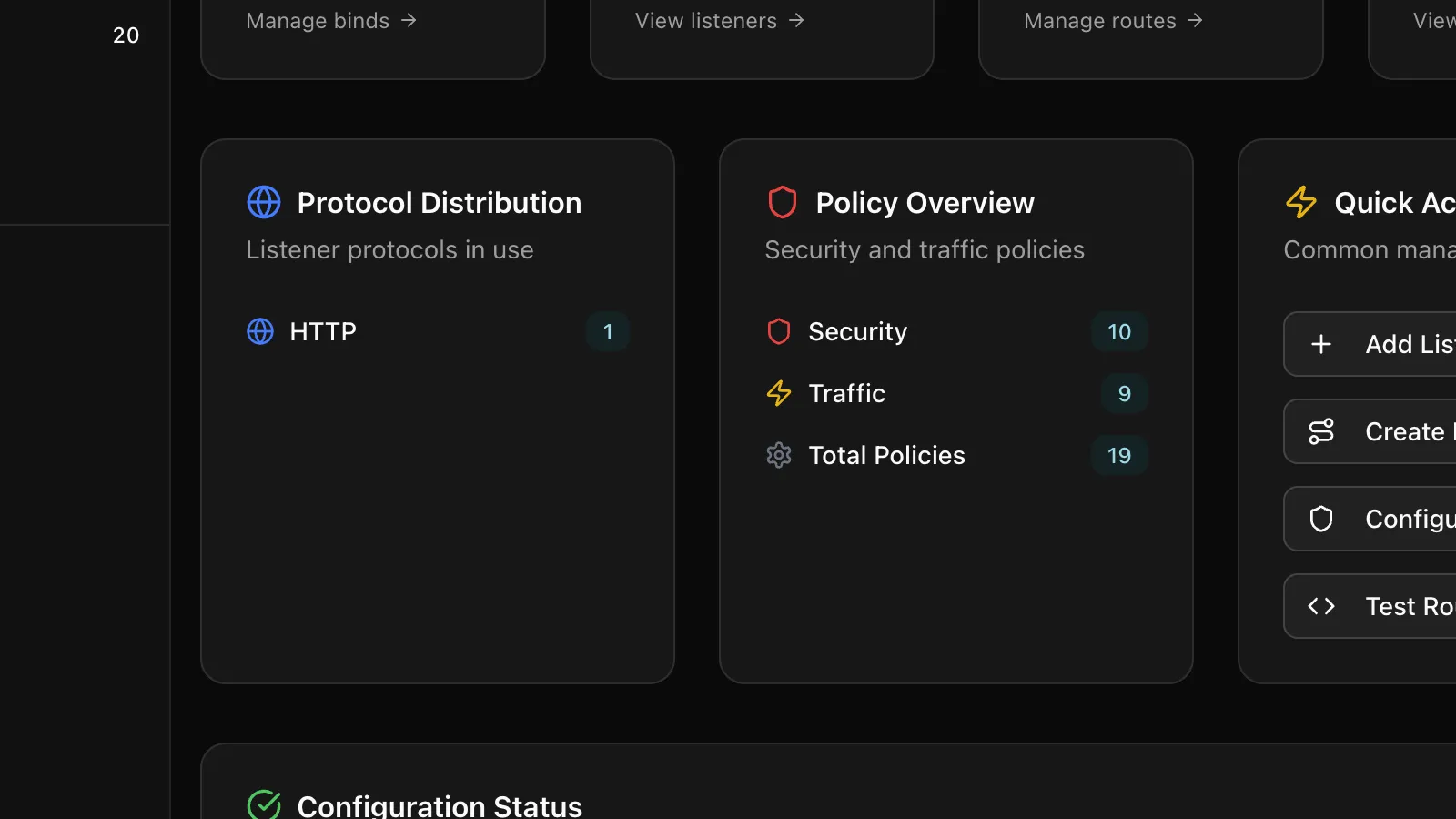Click the globe icon next to HTTP
The width and height of the screenshot is (1456, 819).
(x=260, y=331)
